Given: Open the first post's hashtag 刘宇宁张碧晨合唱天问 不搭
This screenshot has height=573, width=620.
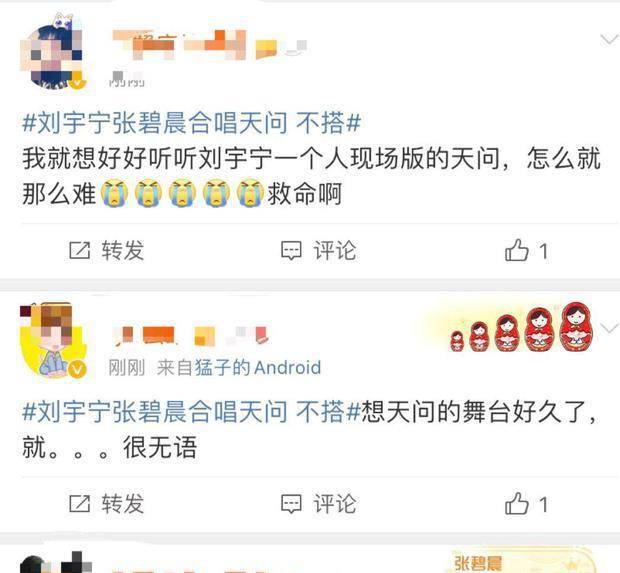Looking at the screenshot, I should coord(191,122).
